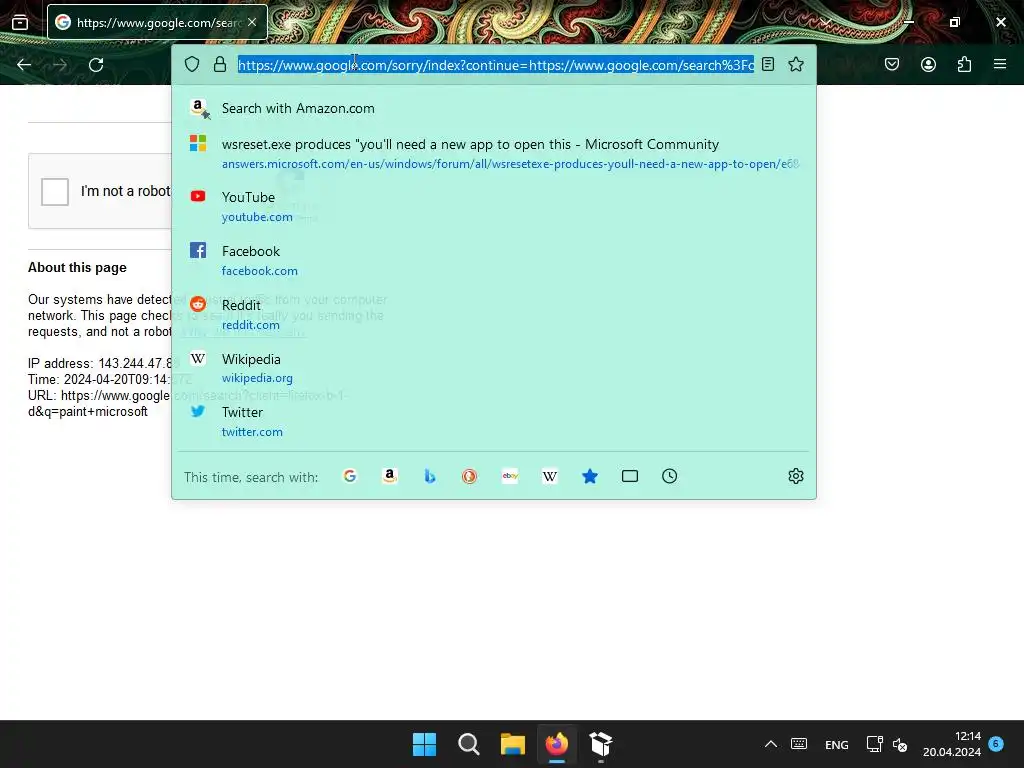This screenshot has width=1024, height=768.
Task: Search this time with eBay
Action: click(510, 476)
